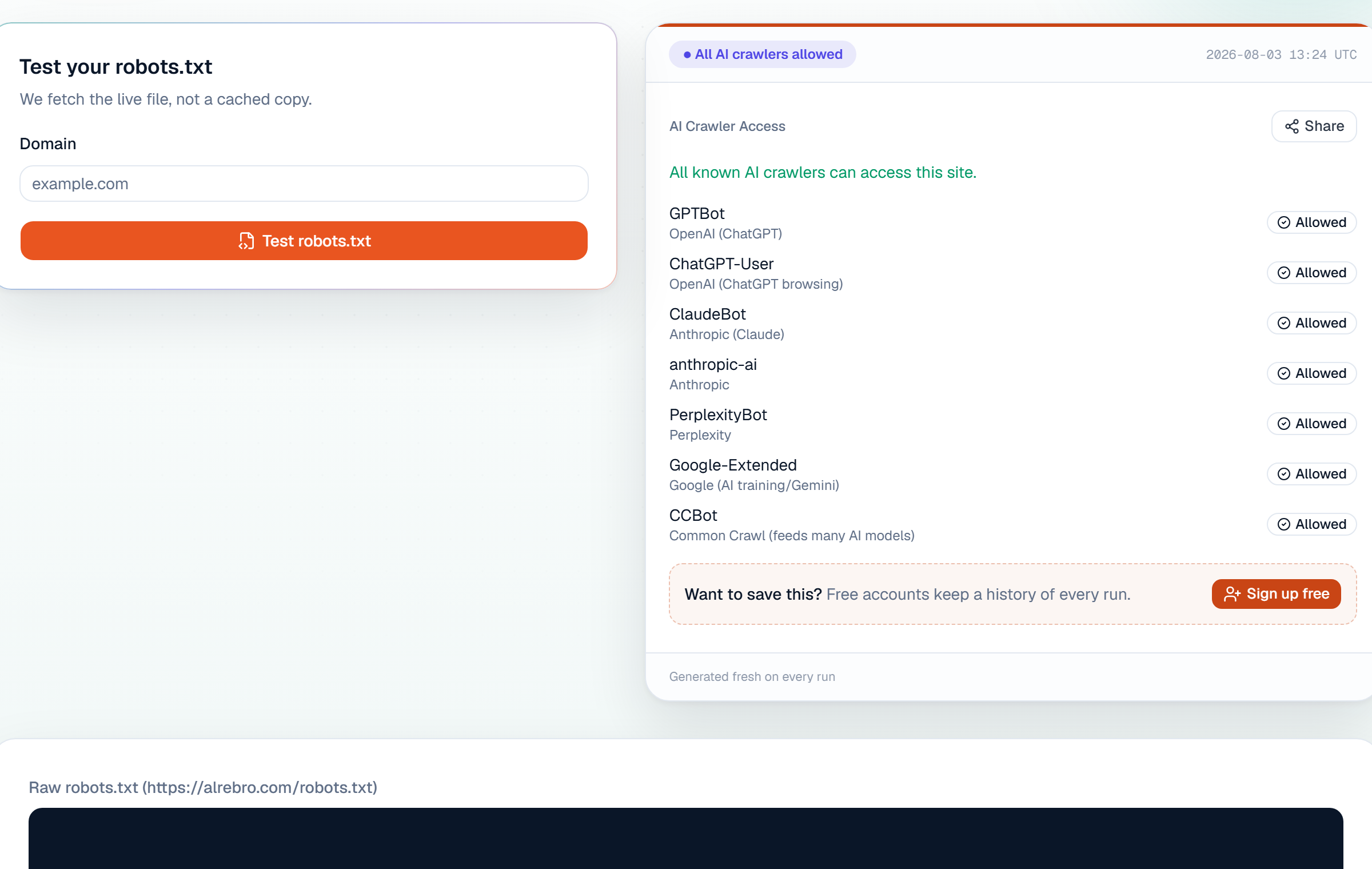
Task: Click 'We fetch the live file' subtitle
Action: (x=166, y=99)
